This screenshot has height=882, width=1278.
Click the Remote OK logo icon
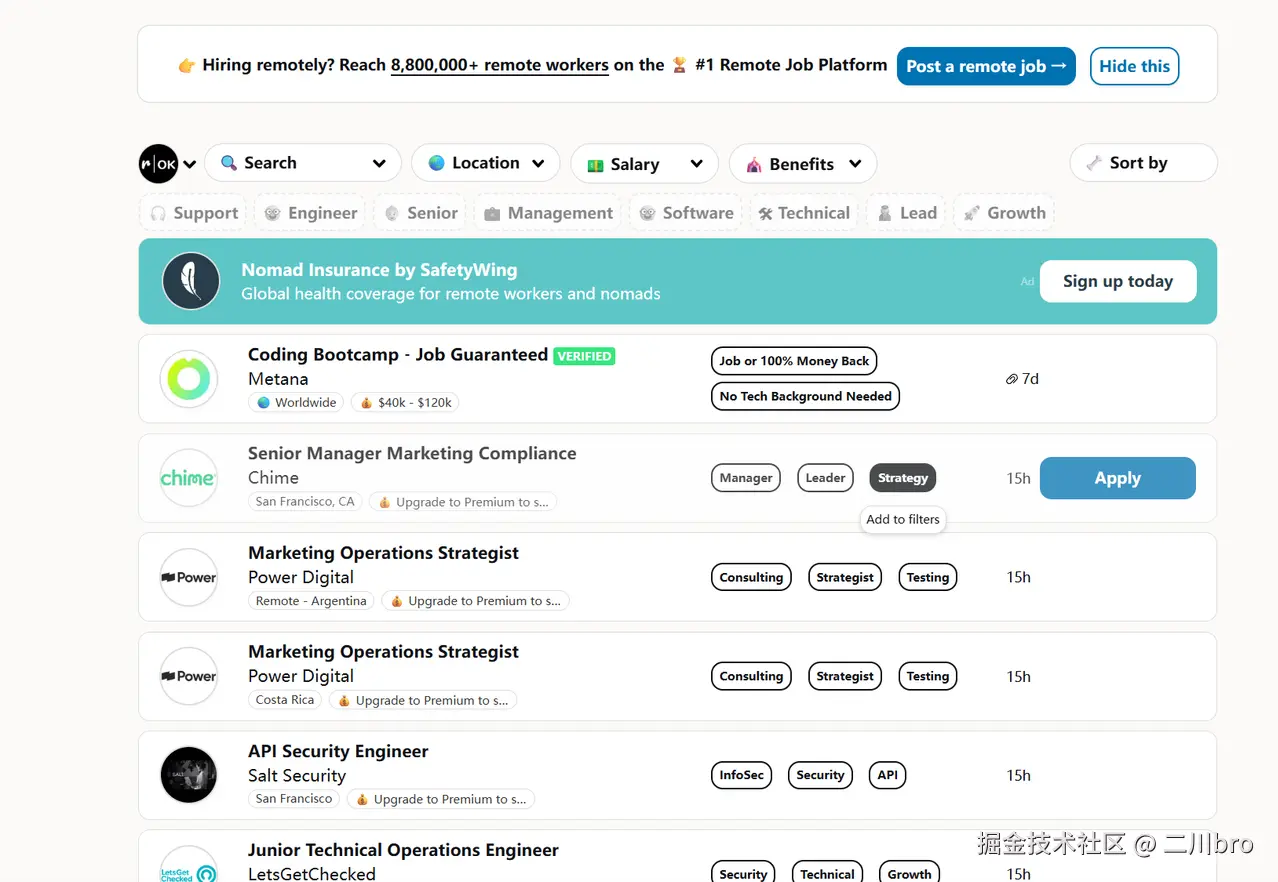[x=158, y=164]
